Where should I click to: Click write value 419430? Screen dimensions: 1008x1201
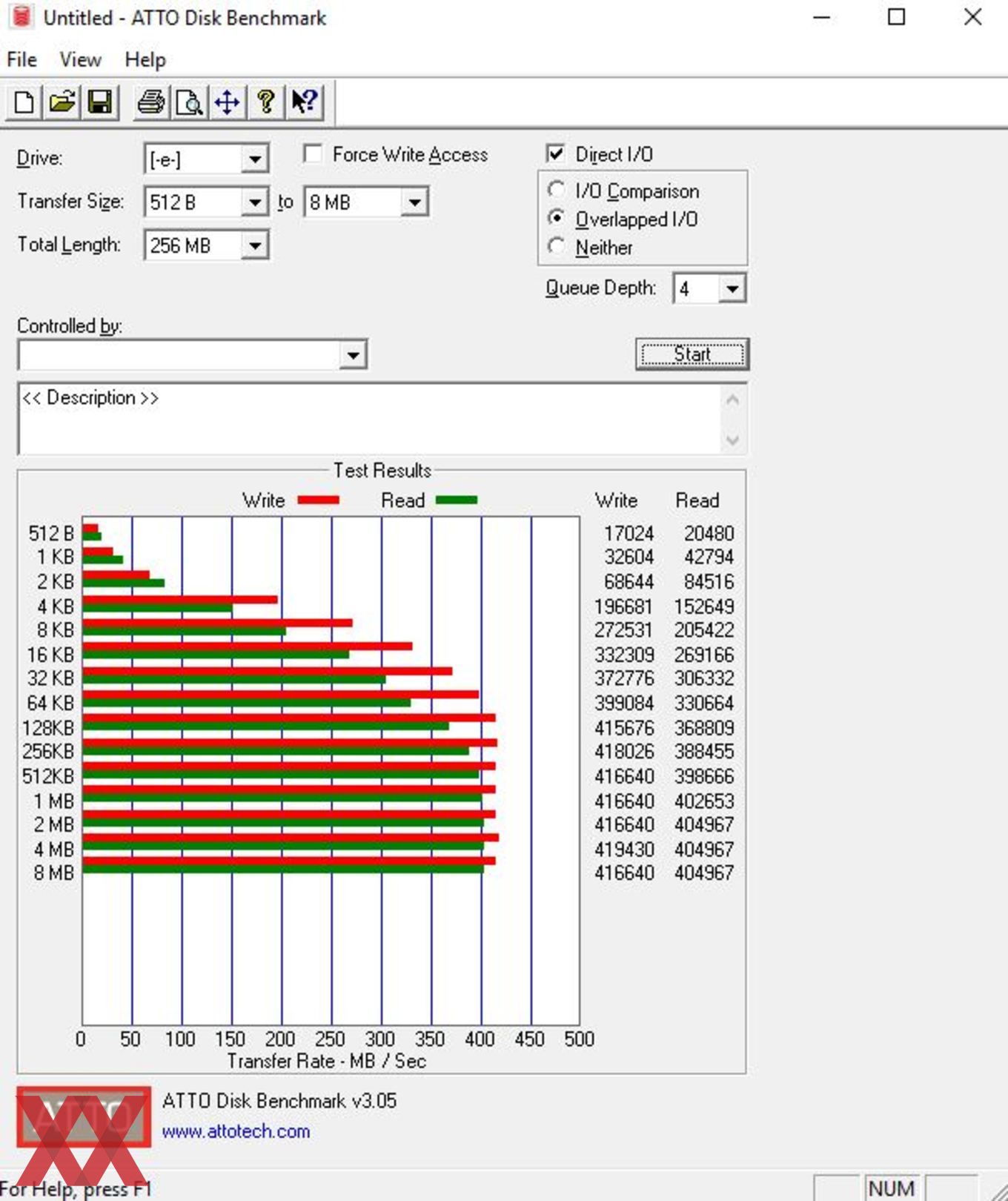(623, 849)
